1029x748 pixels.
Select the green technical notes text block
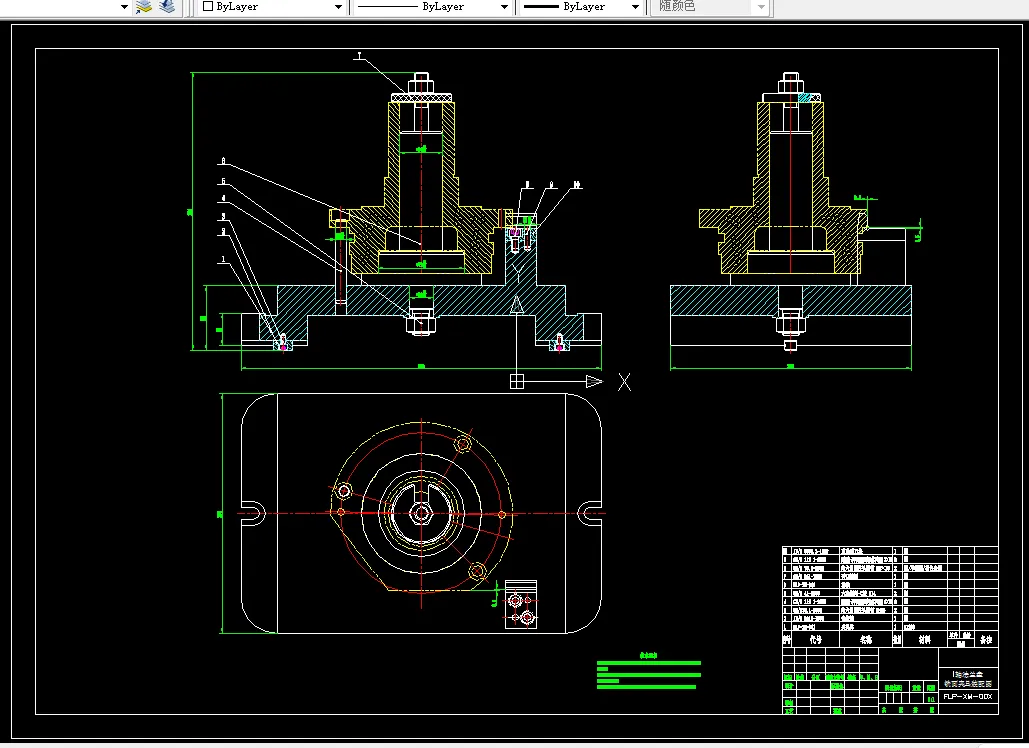pos(647,675)
